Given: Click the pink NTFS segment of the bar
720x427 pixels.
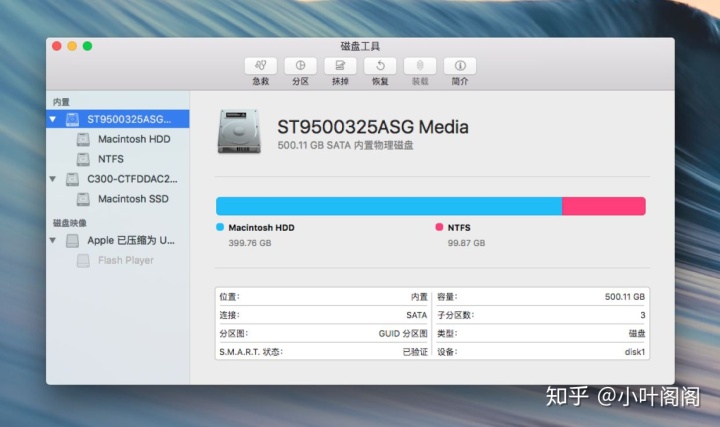Looking at the screenshot, I should click(x=604, y=206).
